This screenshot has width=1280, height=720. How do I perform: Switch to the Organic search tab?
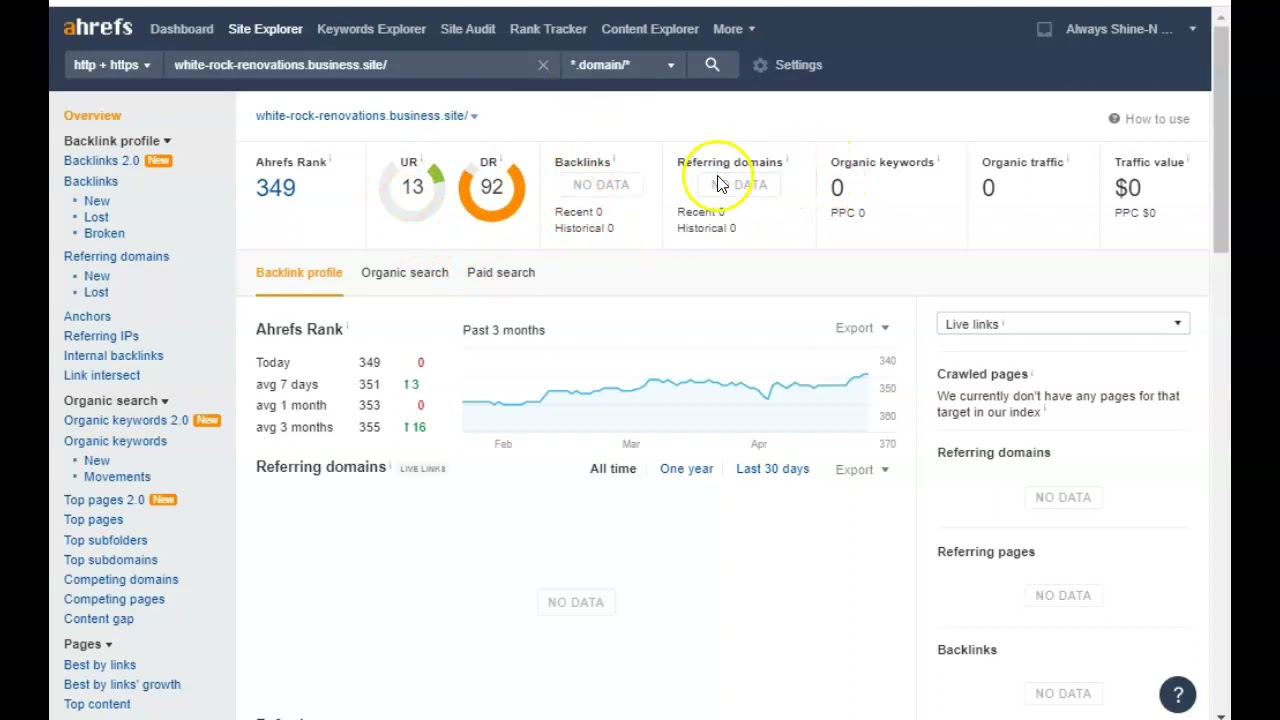coord(405,272)
